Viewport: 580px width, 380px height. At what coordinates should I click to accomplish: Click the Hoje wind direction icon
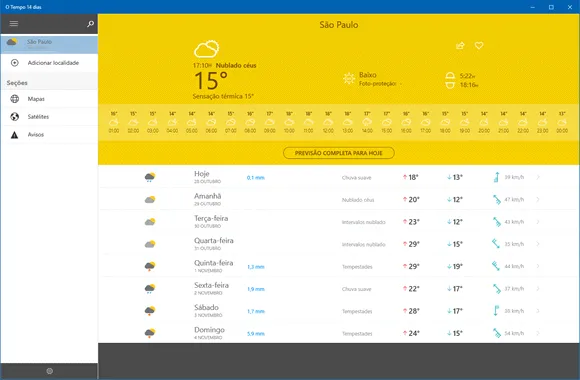496,177
